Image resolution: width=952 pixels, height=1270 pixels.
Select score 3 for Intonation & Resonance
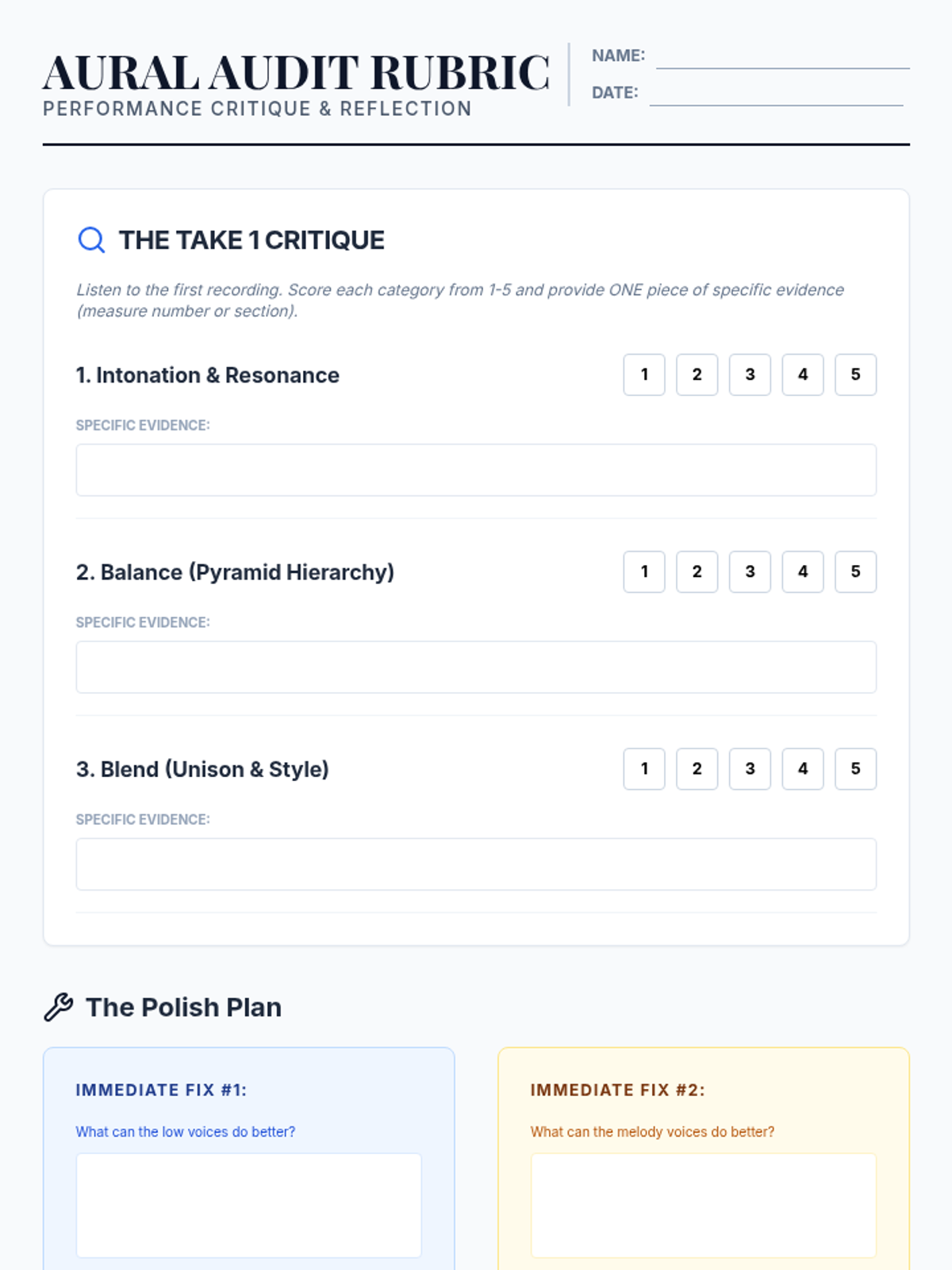(750, 375)
